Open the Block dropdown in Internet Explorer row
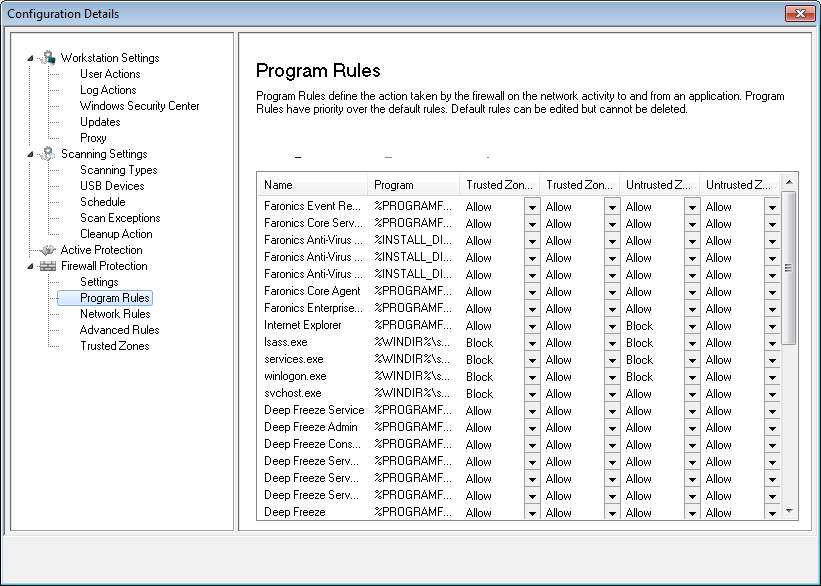This screenshot has width=821, height=586. 692,326
